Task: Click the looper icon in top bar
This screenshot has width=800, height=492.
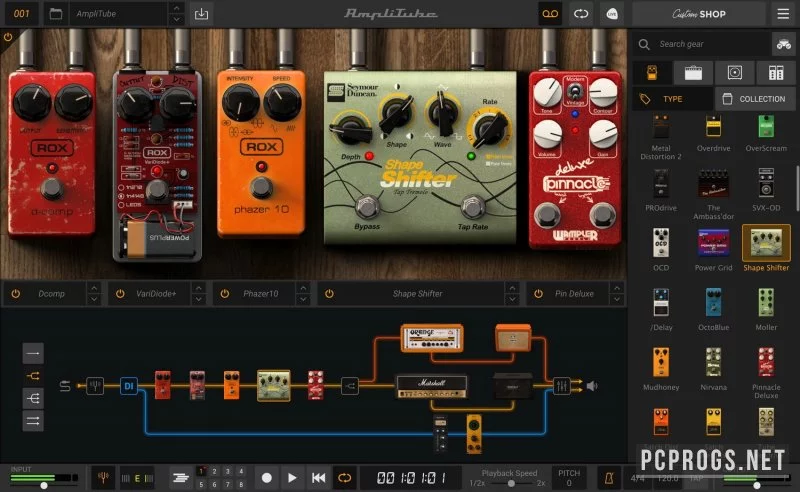Action: [581, 14]
